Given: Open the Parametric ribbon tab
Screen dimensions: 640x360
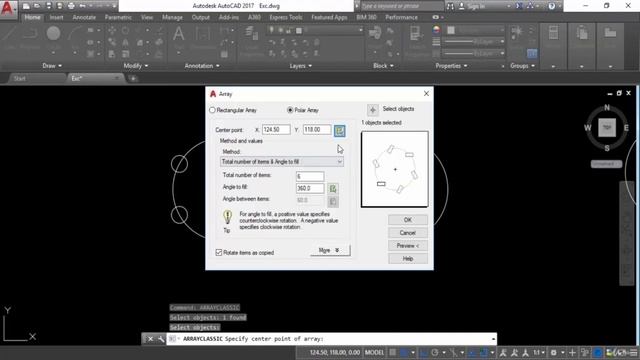Looking at the screenshot, I should click(118, 17).
